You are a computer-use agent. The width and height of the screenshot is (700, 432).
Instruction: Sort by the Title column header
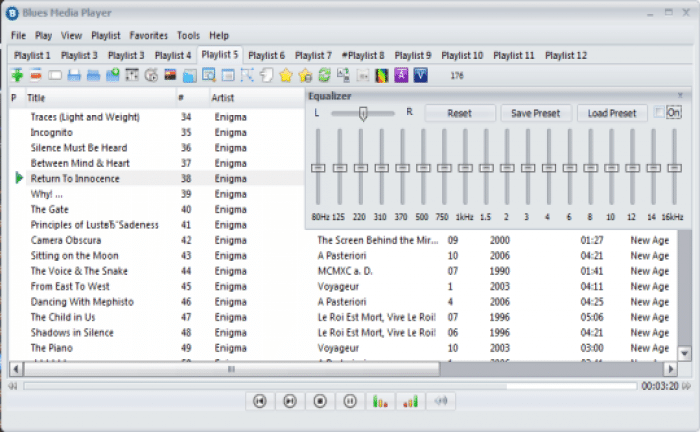[100, 98]
